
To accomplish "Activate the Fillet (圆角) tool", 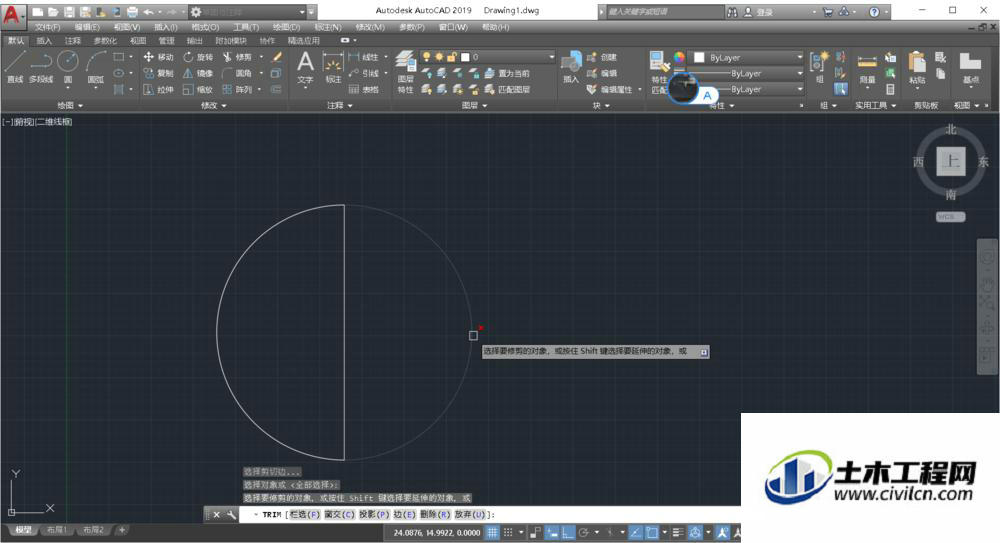I will (237, 73).
